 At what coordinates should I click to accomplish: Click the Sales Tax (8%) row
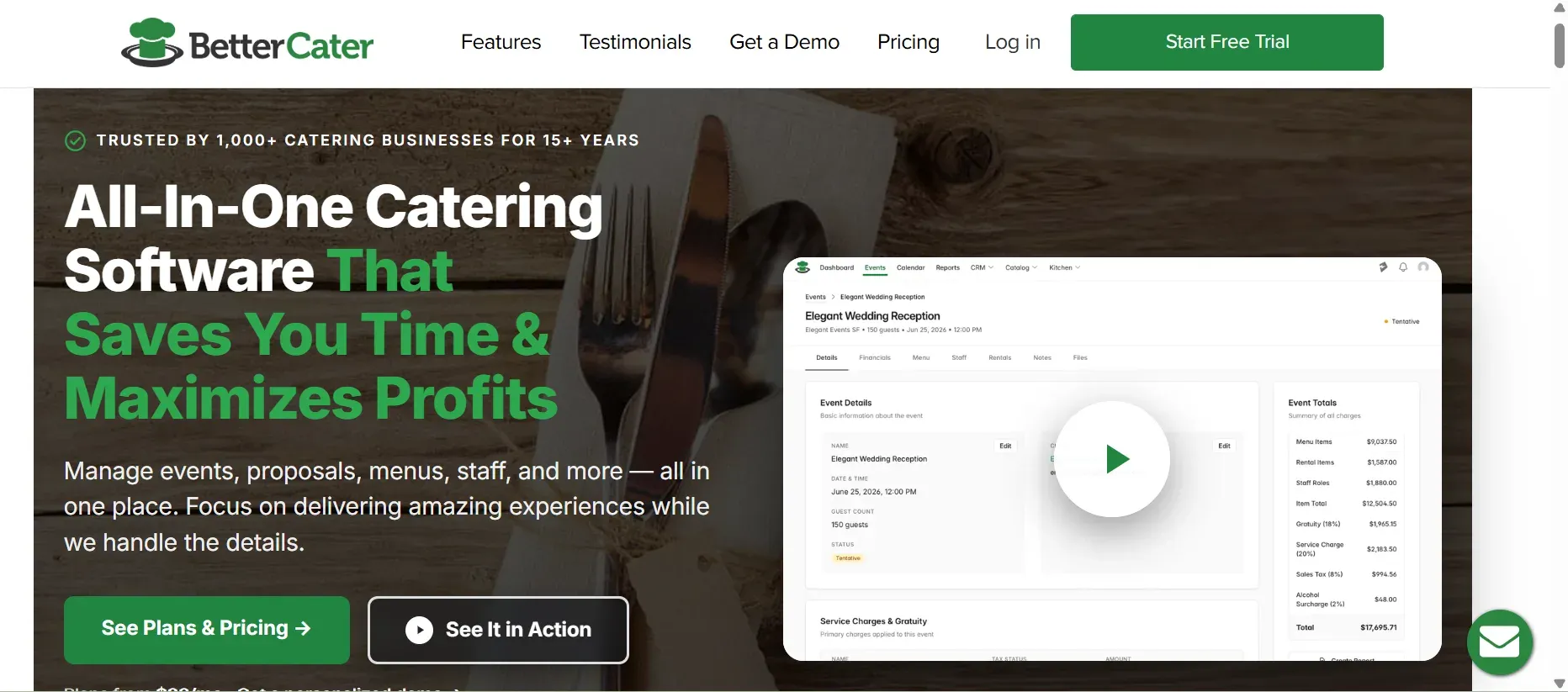pos(1346,574)
